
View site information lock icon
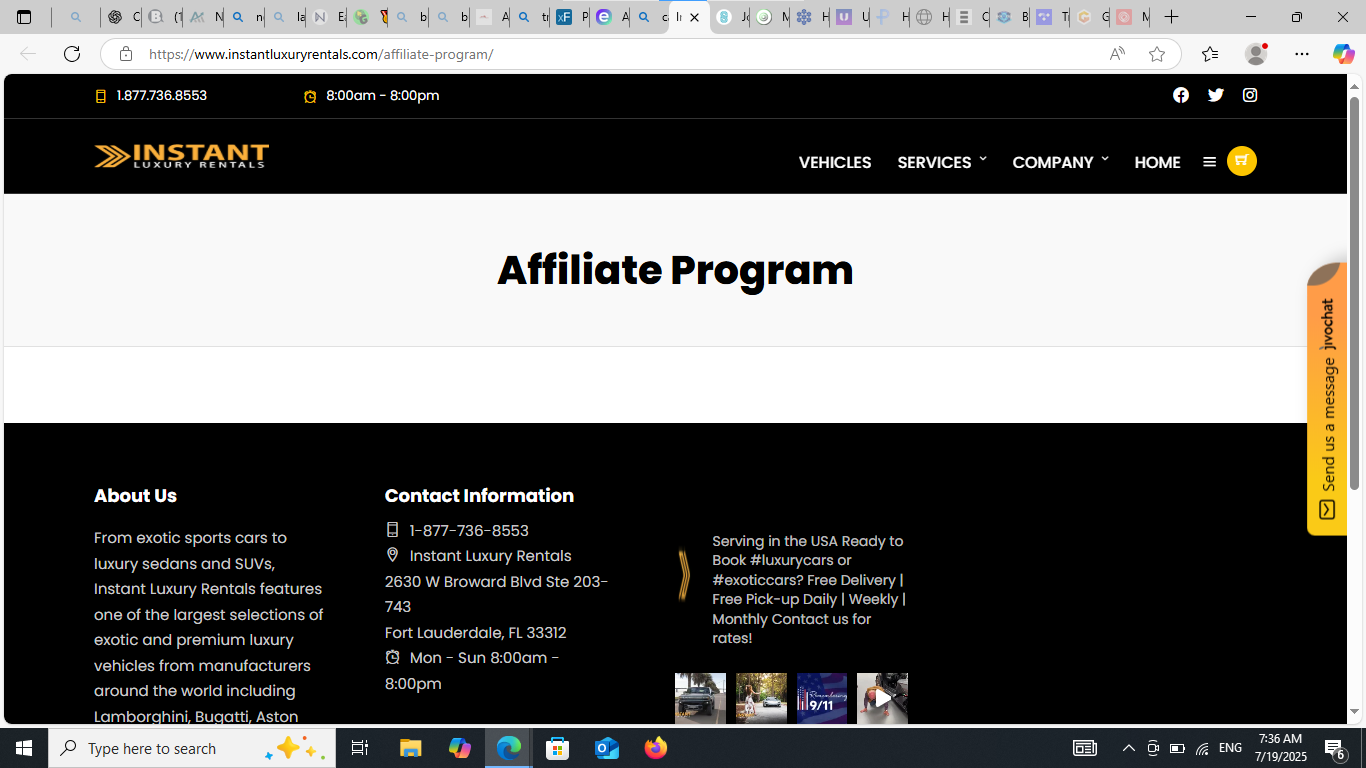pyautogui.click(x=125, y=54)
